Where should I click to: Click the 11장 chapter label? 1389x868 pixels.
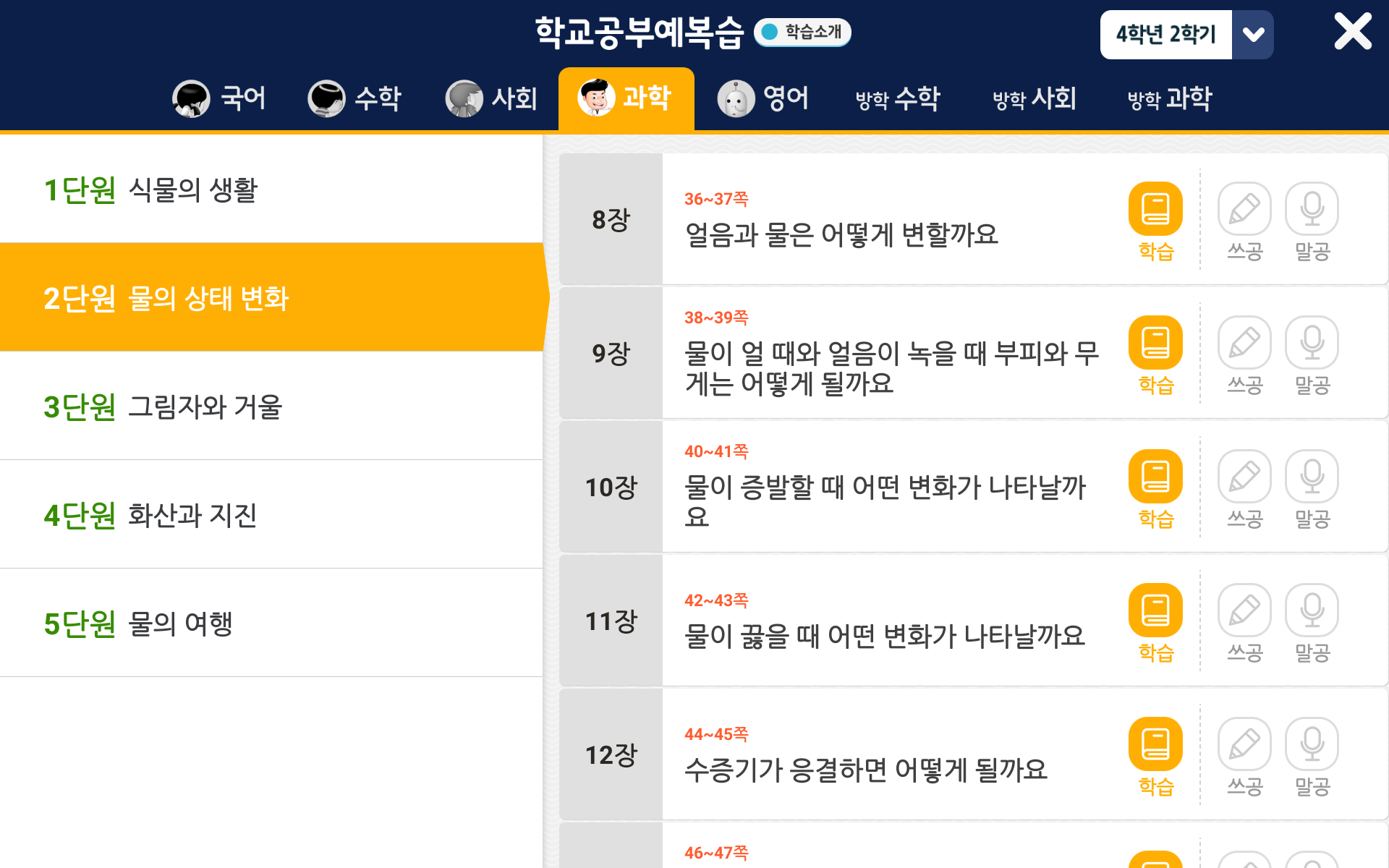tap(611, 621)
